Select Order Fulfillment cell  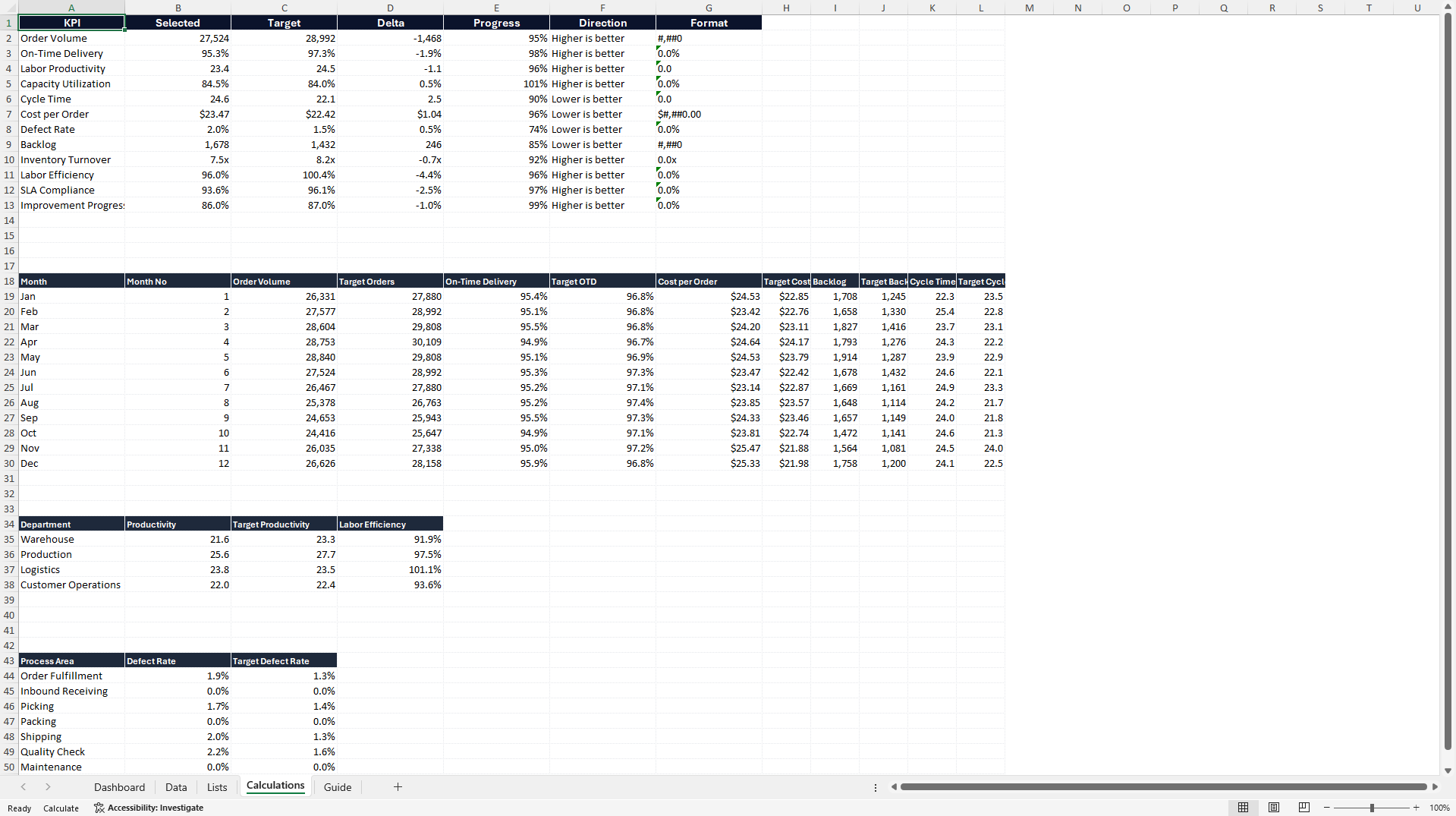coord(72,676)
